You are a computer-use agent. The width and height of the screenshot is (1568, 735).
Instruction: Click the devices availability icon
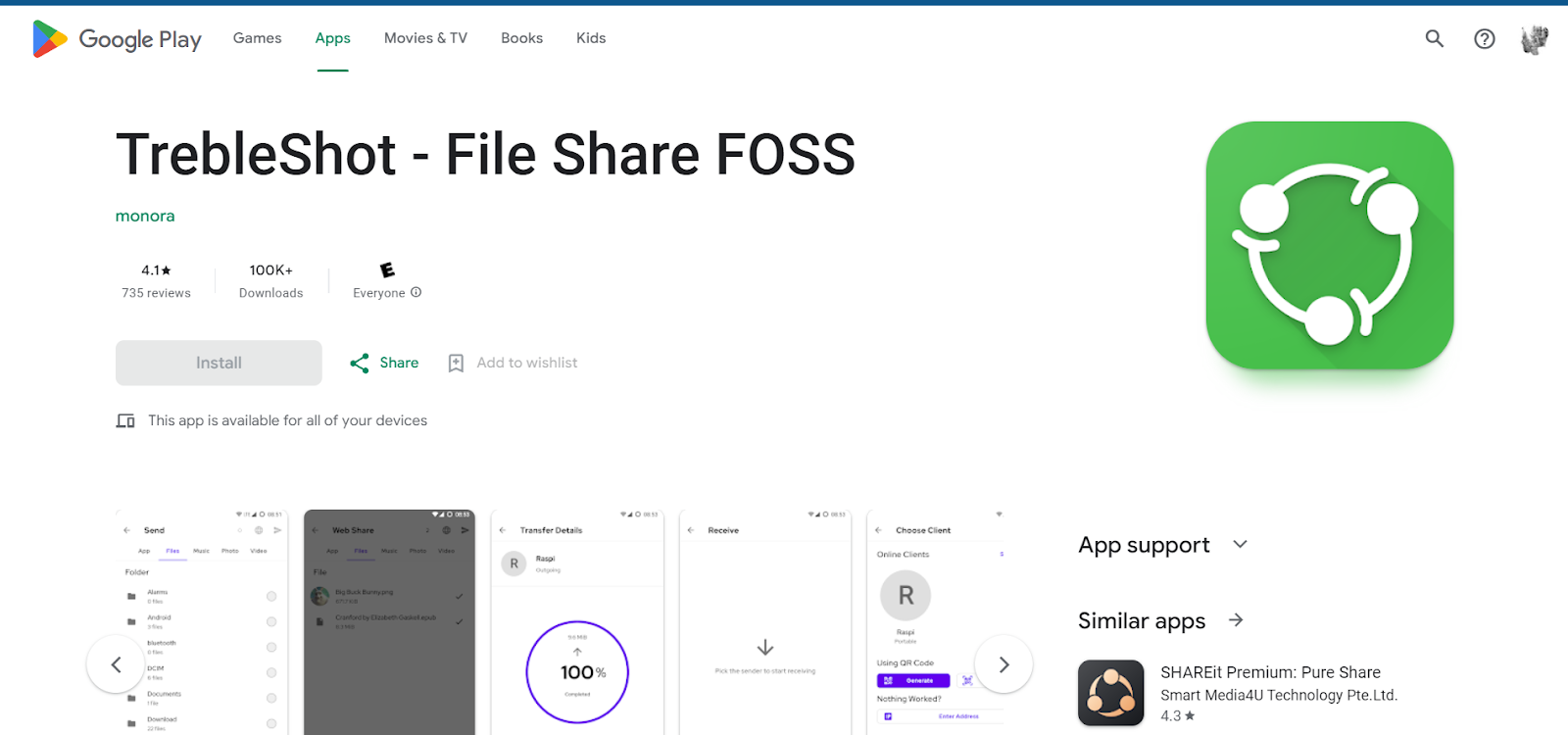tap(125, 420)
